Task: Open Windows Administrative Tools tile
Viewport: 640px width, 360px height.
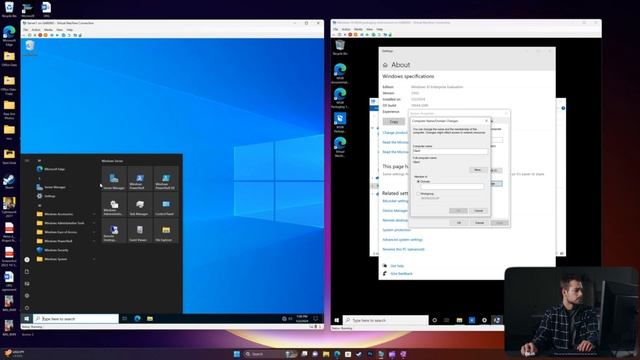Action: tap(114, 204)
